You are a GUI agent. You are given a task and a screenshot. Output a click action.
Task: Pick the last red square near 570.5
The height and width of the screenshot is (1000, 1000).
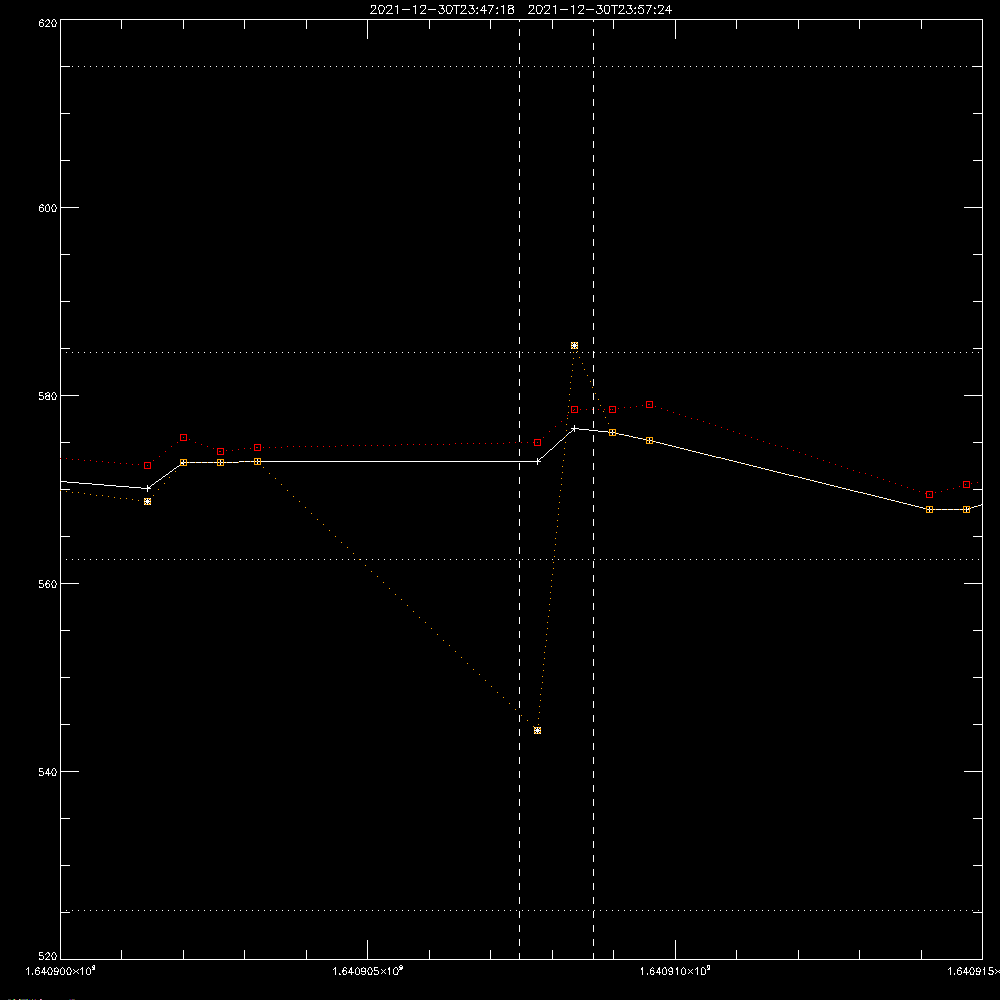pyautogui.click(x=967, y=485)
